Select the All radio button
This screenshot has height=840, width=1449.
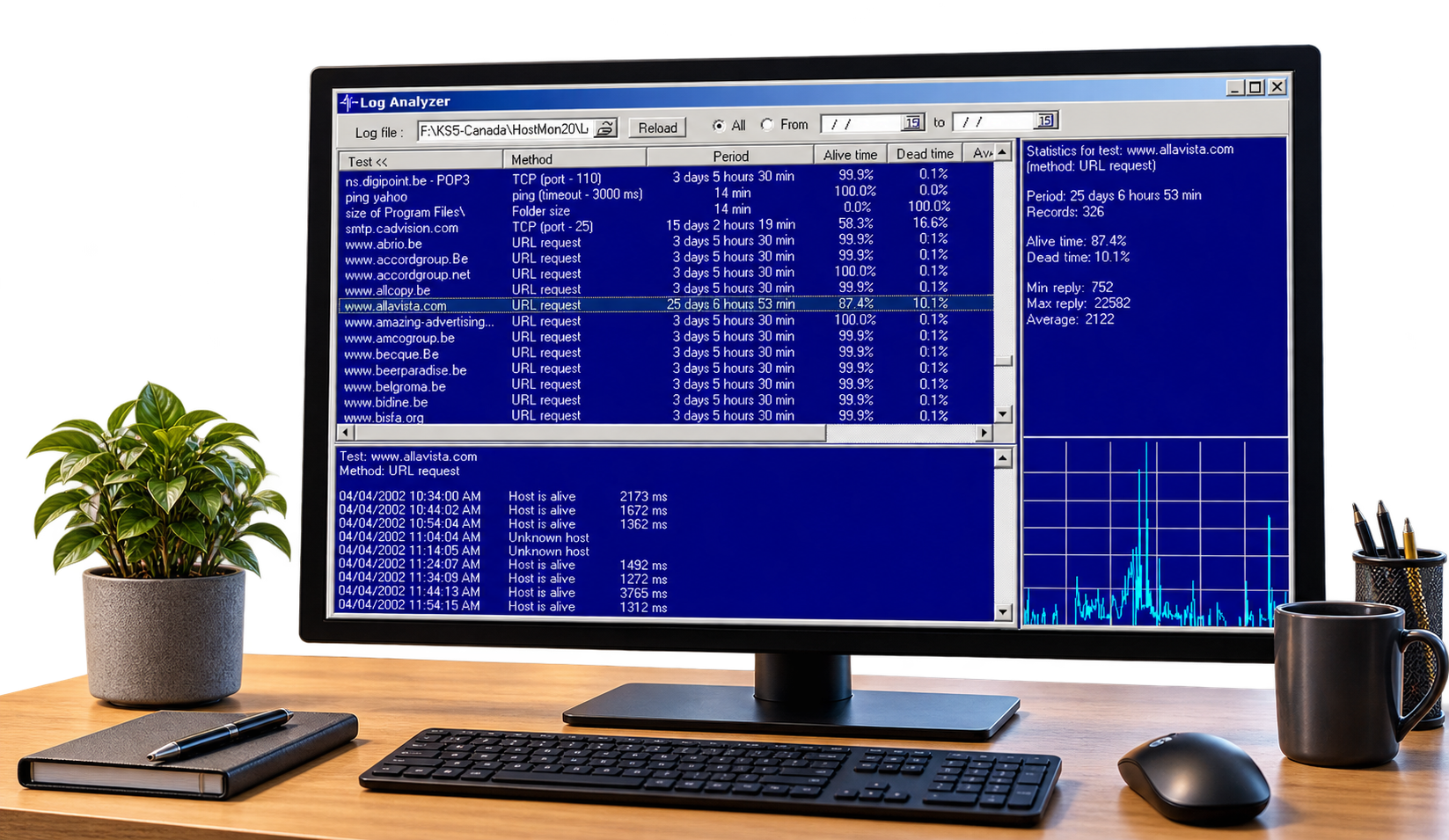(719, 126)
